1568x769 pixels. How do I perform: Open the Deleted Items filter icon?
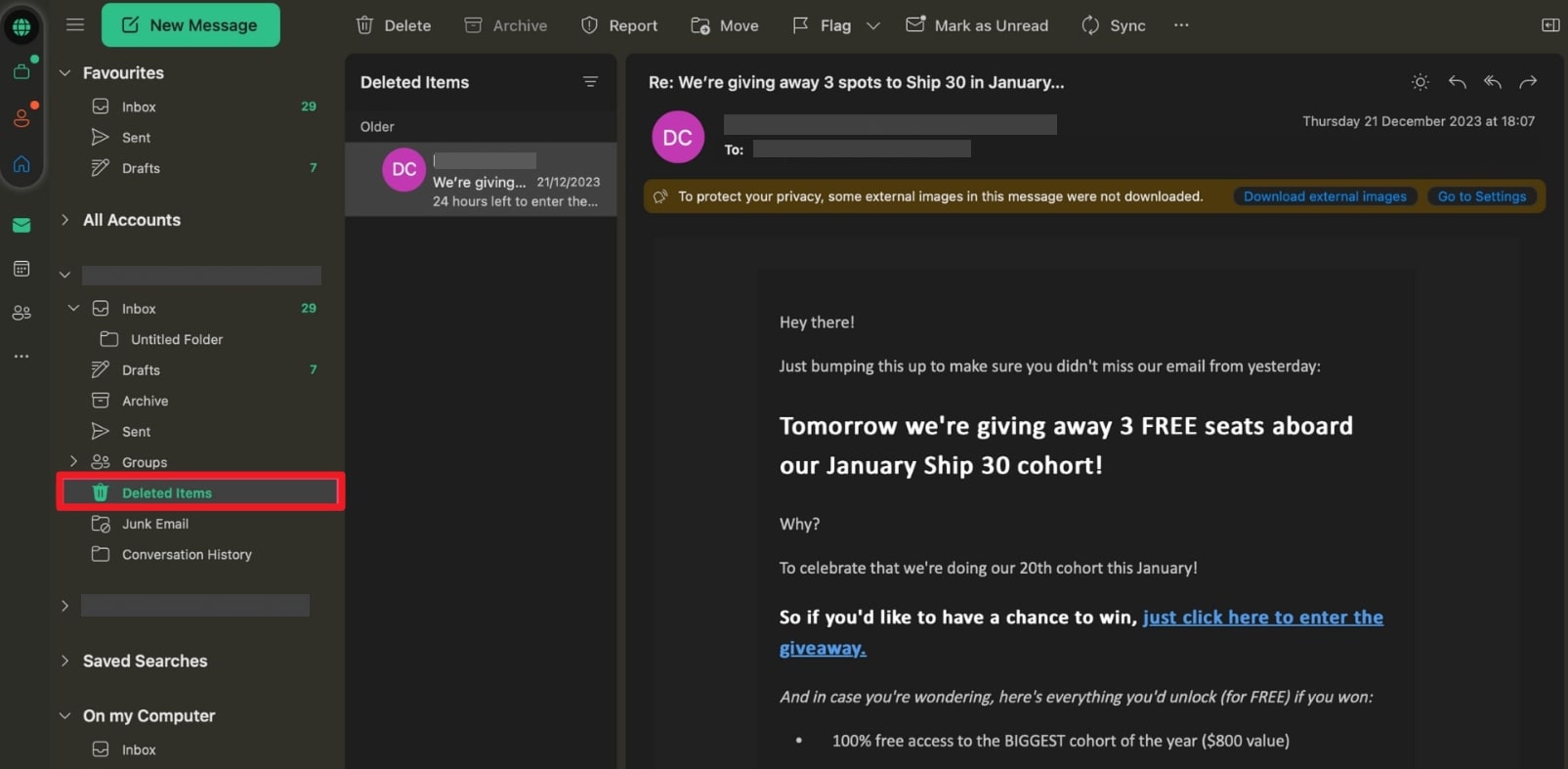pos(590,82)
